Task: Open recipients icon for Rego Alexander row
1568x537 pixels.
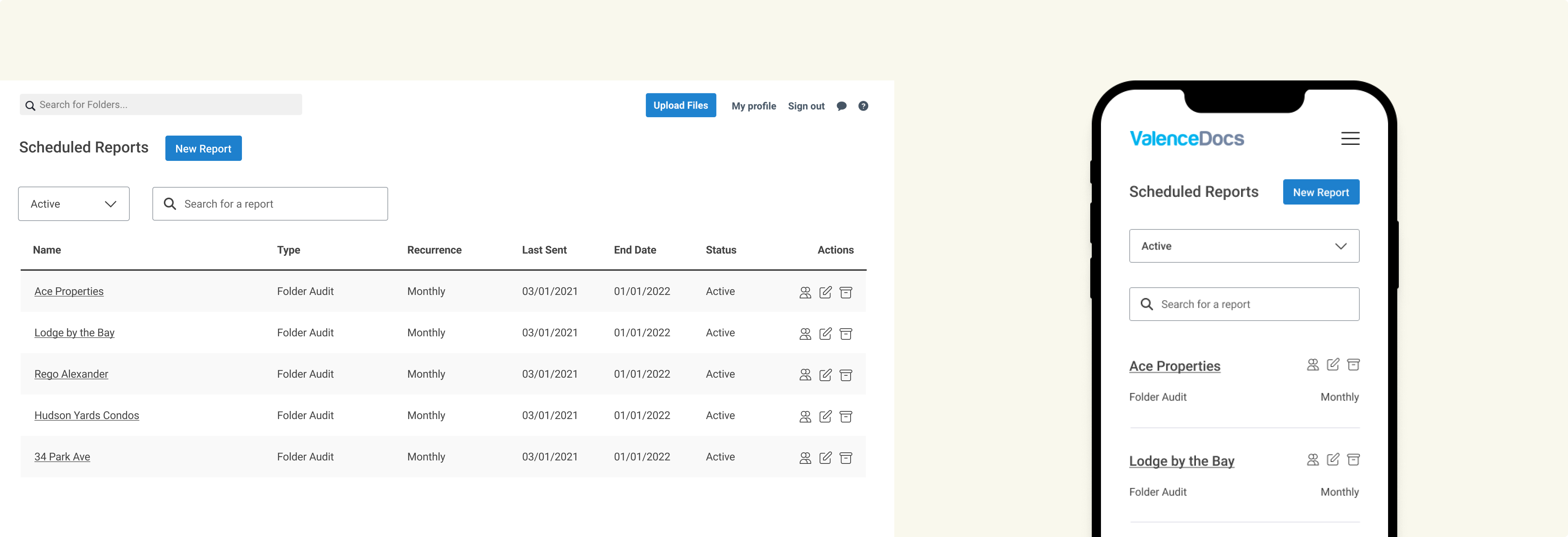Action: coord(805,375)
